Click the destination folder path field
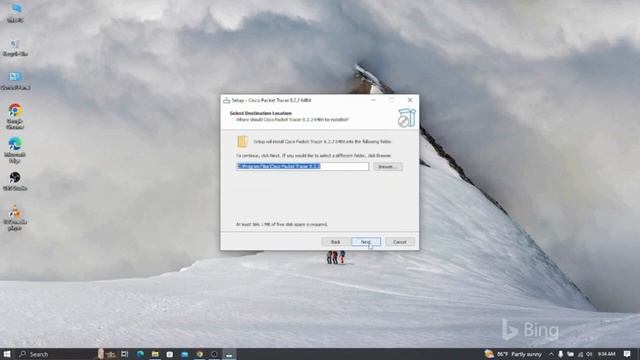This screenshot has height=360, width=640. pos(302,167)
